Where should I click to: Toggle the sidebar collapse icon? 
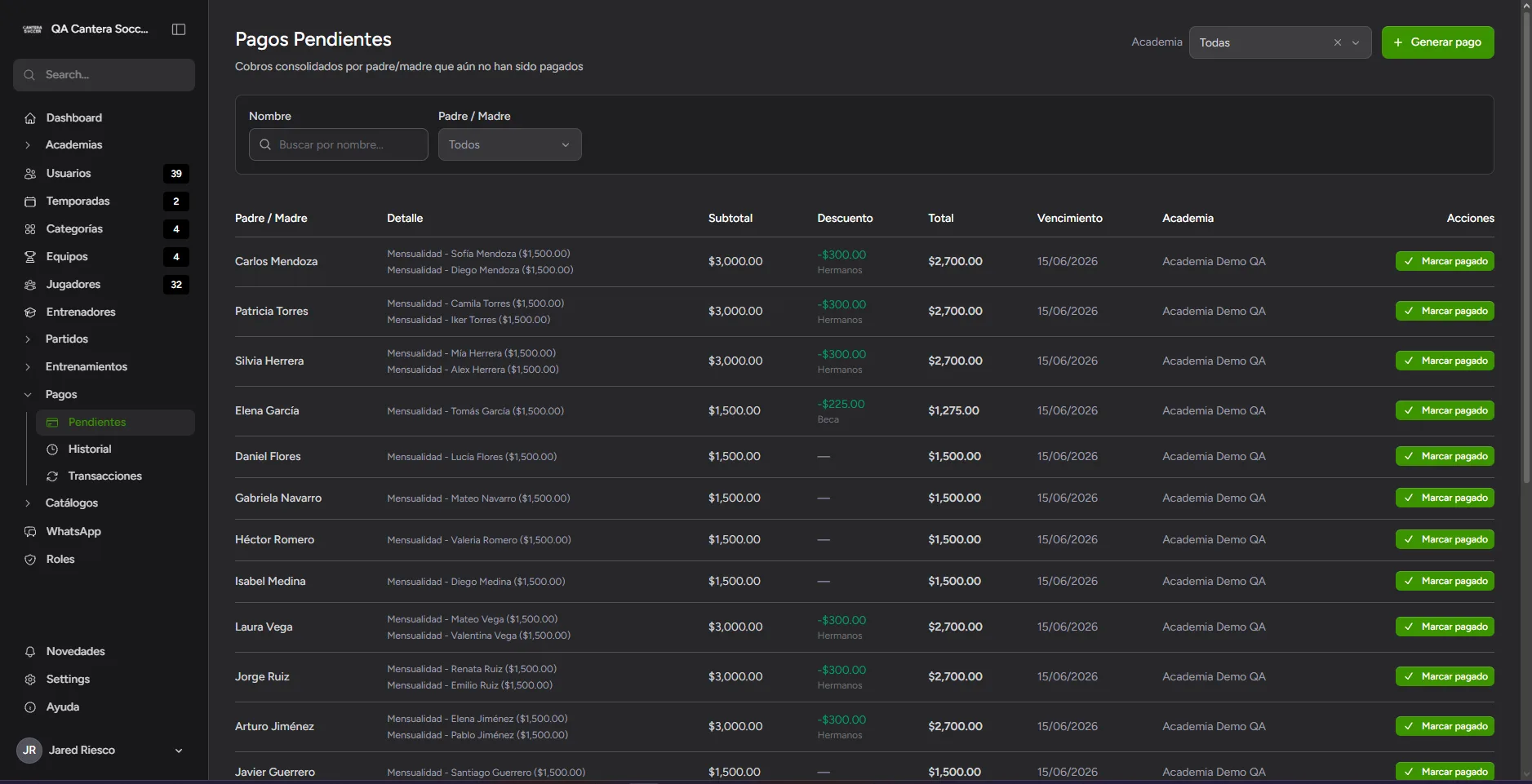click(179, 29)
